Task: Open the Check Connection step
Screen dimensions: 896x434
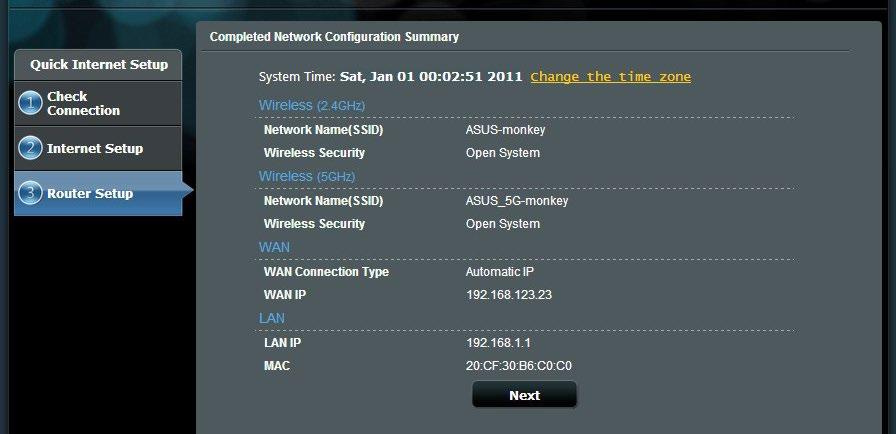Action: (98, 103)
